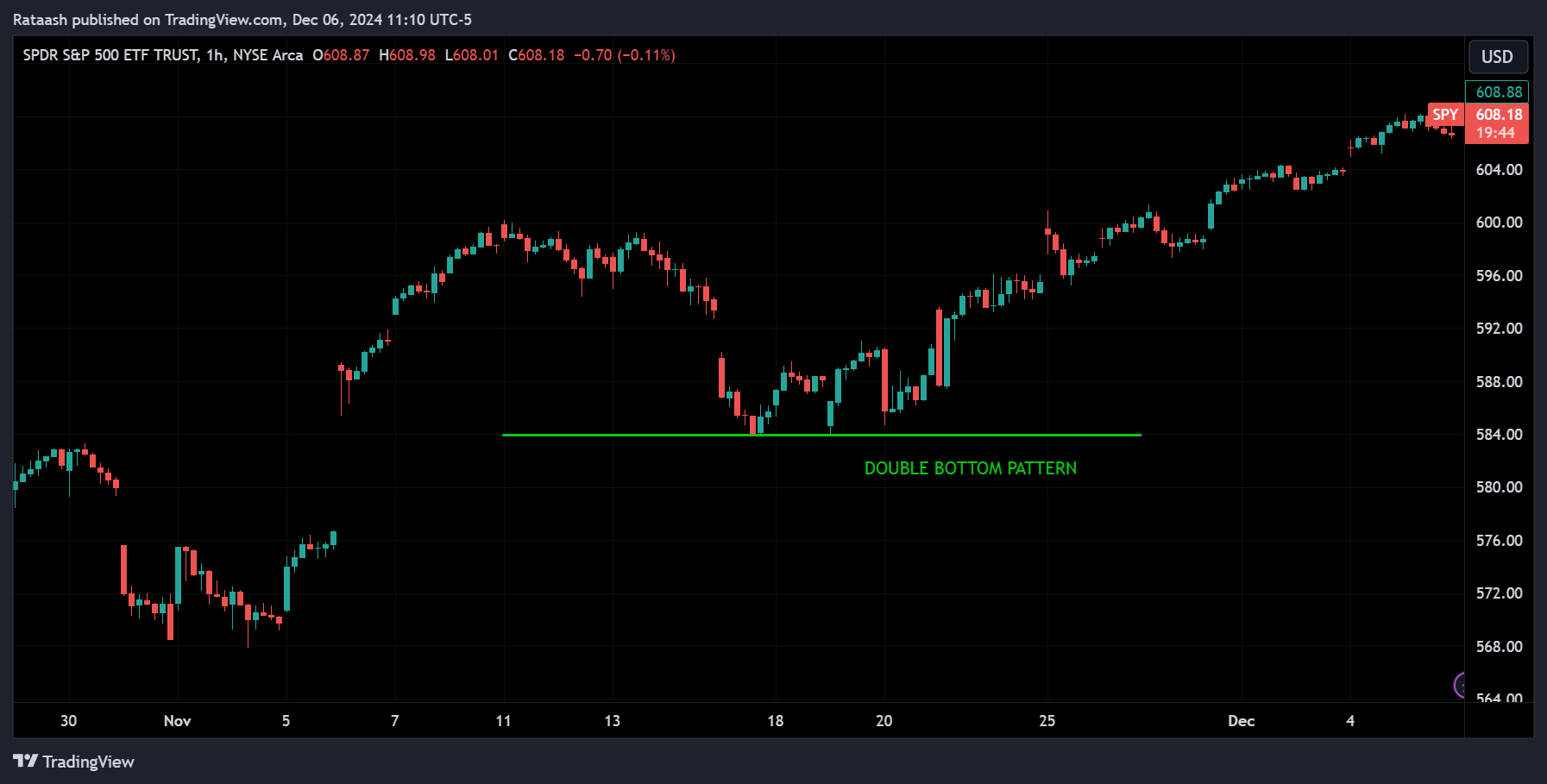Click the 596.00 price axis label

(1499, 276)
